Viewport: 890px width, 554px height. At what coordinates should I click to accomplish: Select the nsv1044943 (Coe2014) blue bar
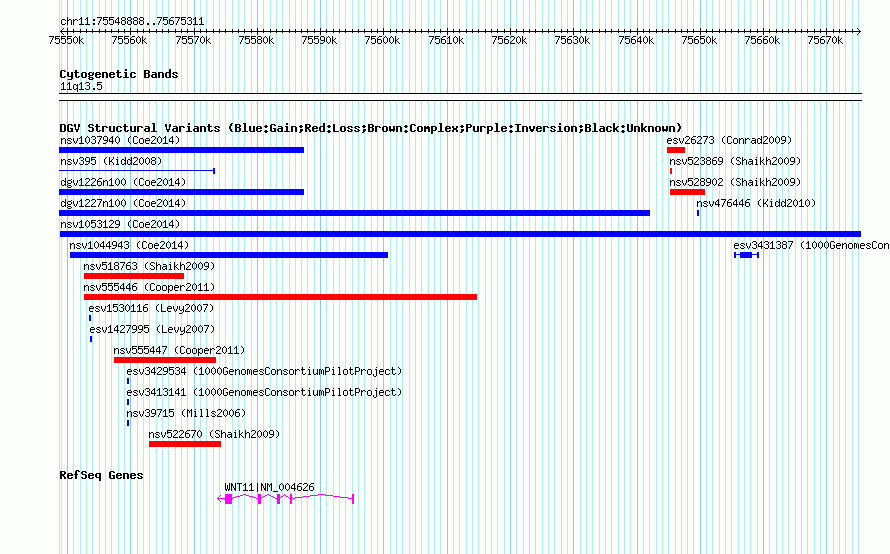[229, 255]
